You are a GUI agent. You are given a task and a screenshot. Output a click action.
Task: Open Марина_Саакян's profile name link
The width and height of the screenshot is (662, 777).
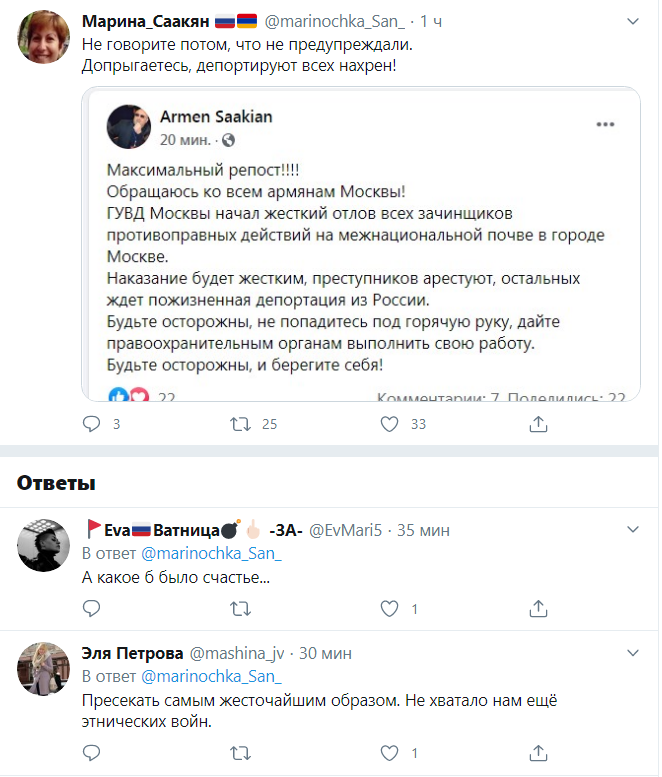pos(144,21)
